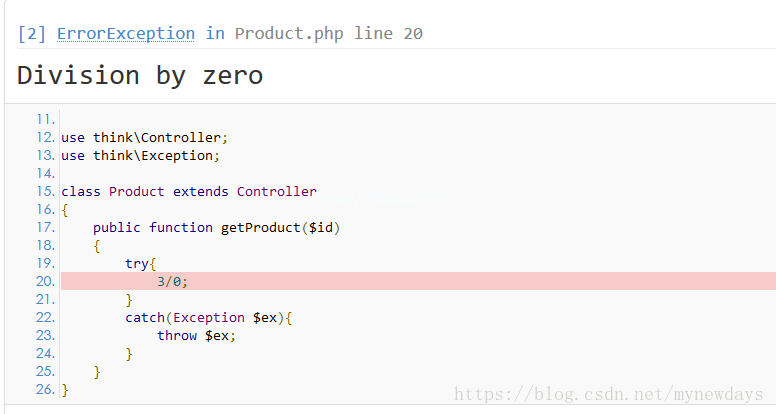Click the ErrorException link in the header
This screenshot has height=414, width=776.
125,33
